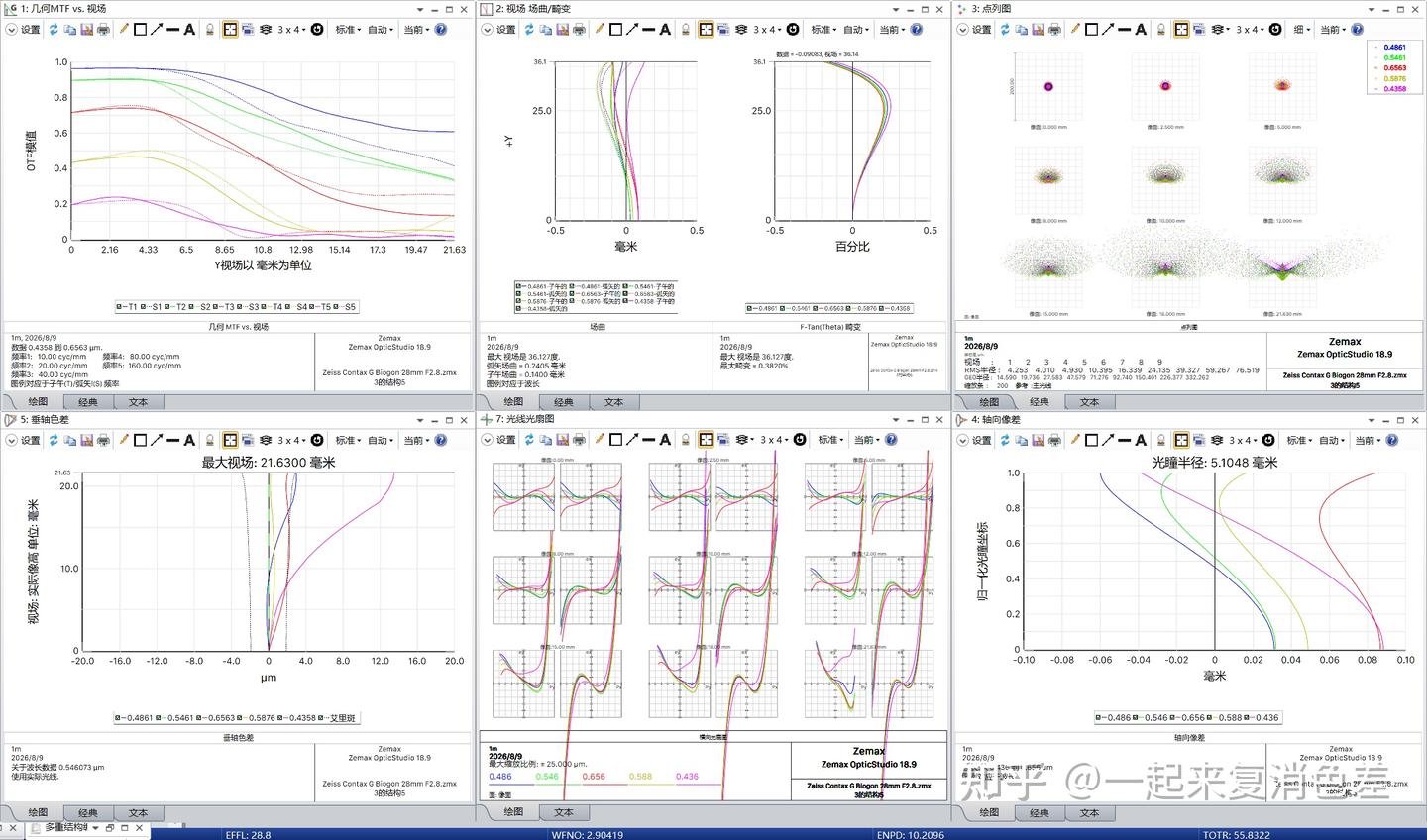The height and width of the screenshot is (840, 1427).
Task: Toggle the T1 curve in MTF legend
Action: pyautogui.click(x=128, y=307)
